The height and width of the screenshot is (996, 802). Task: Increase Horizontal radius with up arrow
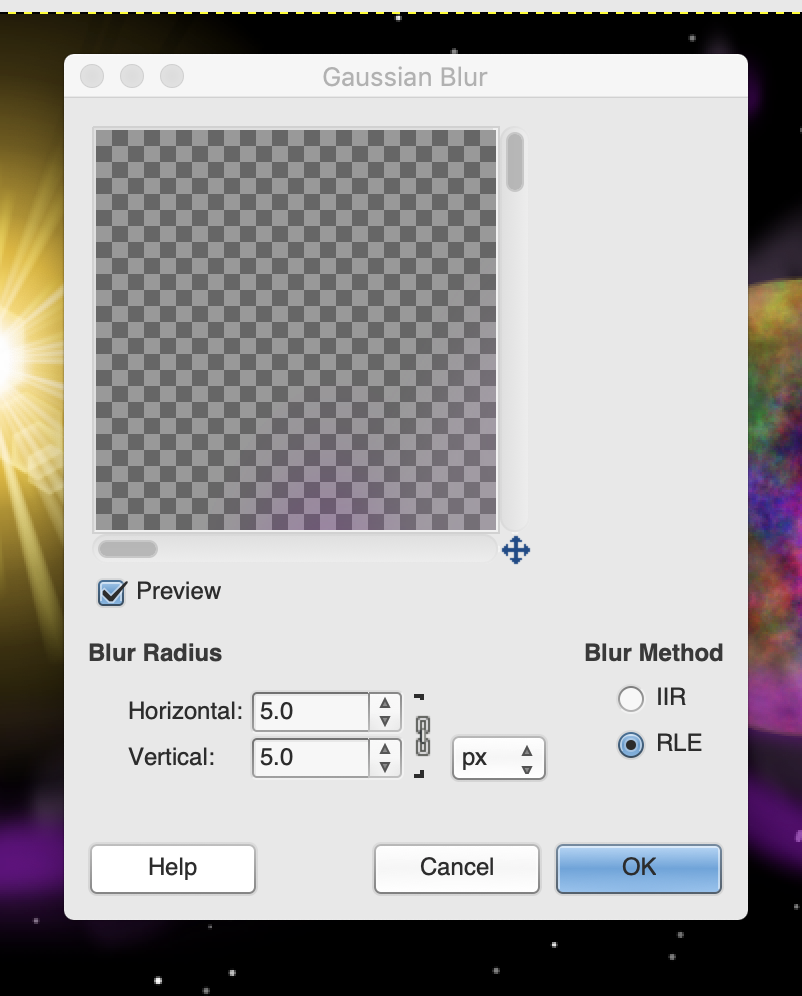pyautogui.click(x=385, y=703)
